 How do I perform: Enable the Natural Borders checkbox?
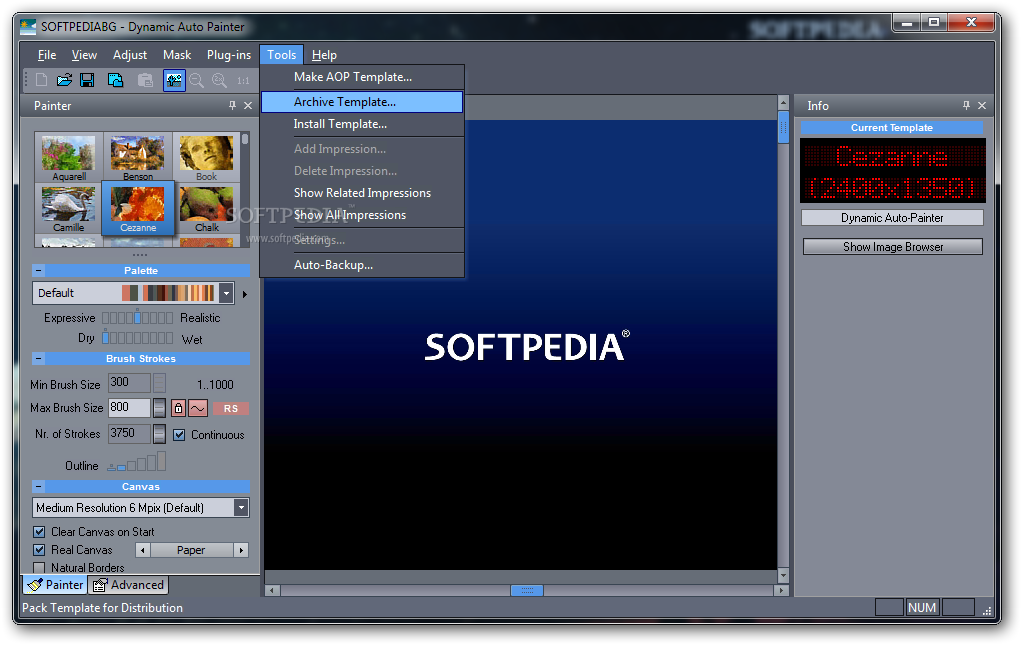(x=39, y=567)
